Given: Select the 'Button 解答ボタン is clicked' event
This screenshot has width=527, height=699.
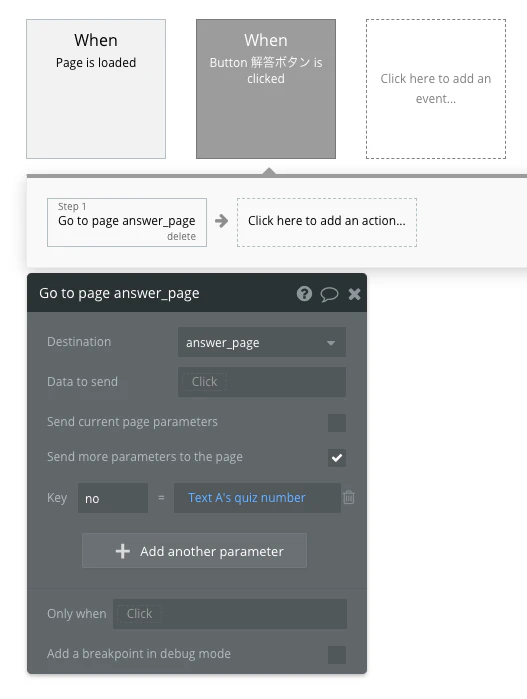Looking at the screenshot, I should pos(266,89).
